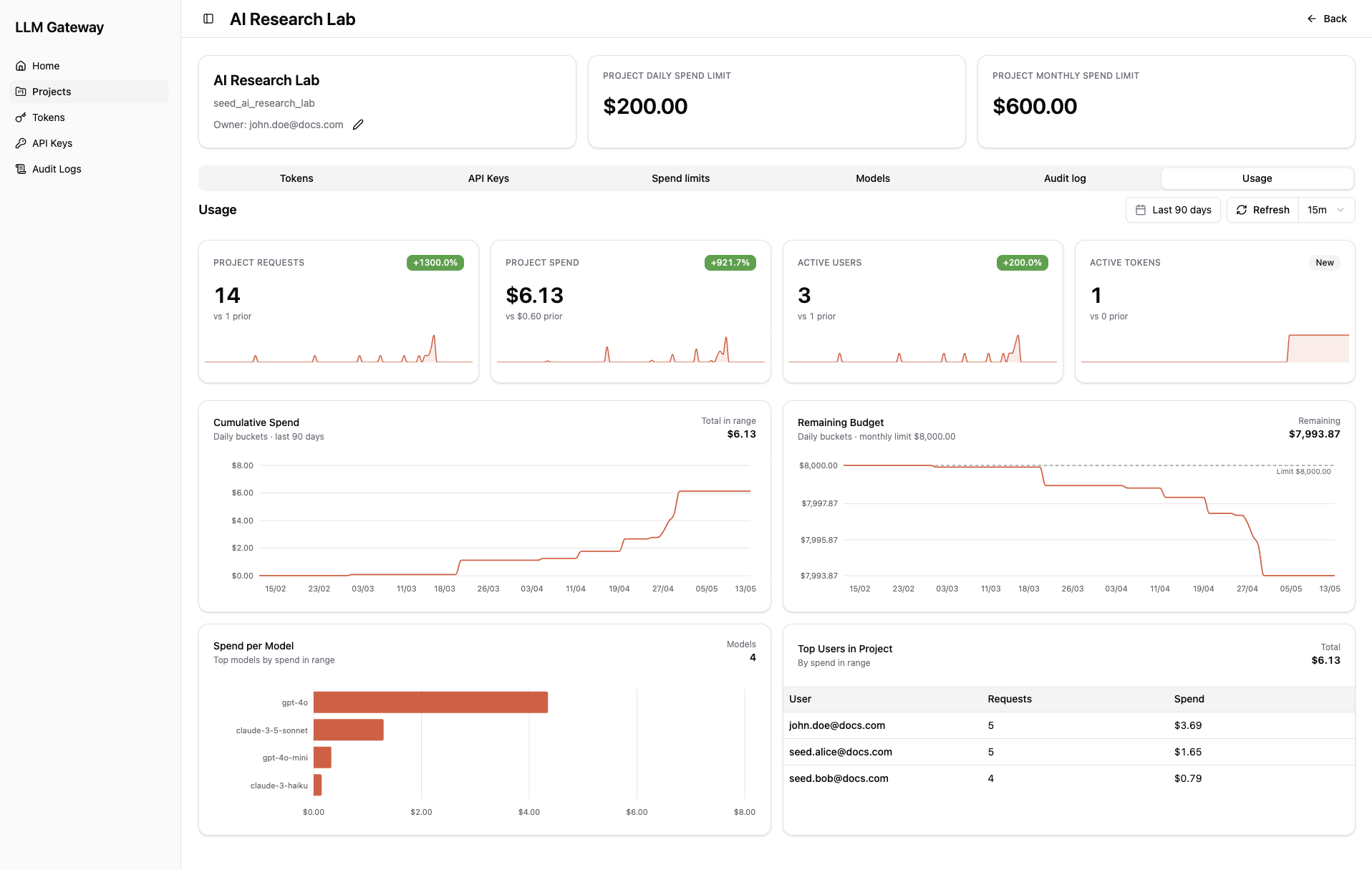The width and height of the screenshot is (1372, 870).
Task: Click john.doe@docs.com row in Top Users
Action: [1069, 725]
